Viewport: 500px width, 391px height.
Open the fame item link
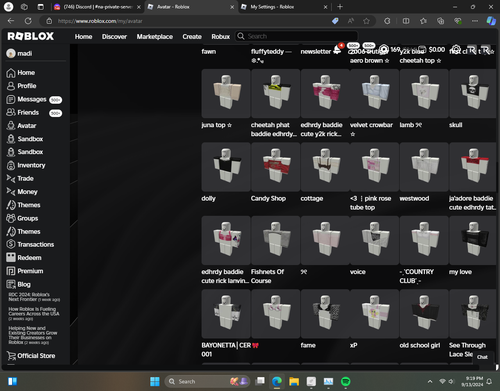coord(308,345)
